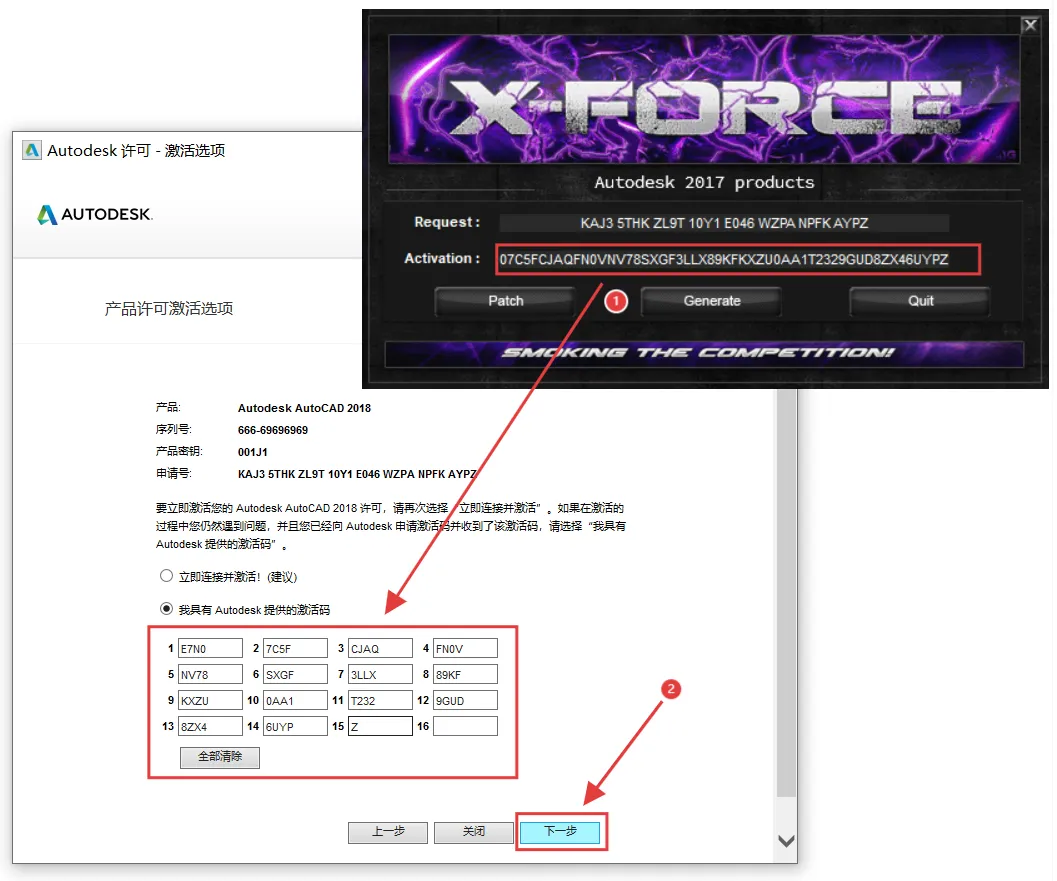Click the product key value 001J1

click(252, 452)
